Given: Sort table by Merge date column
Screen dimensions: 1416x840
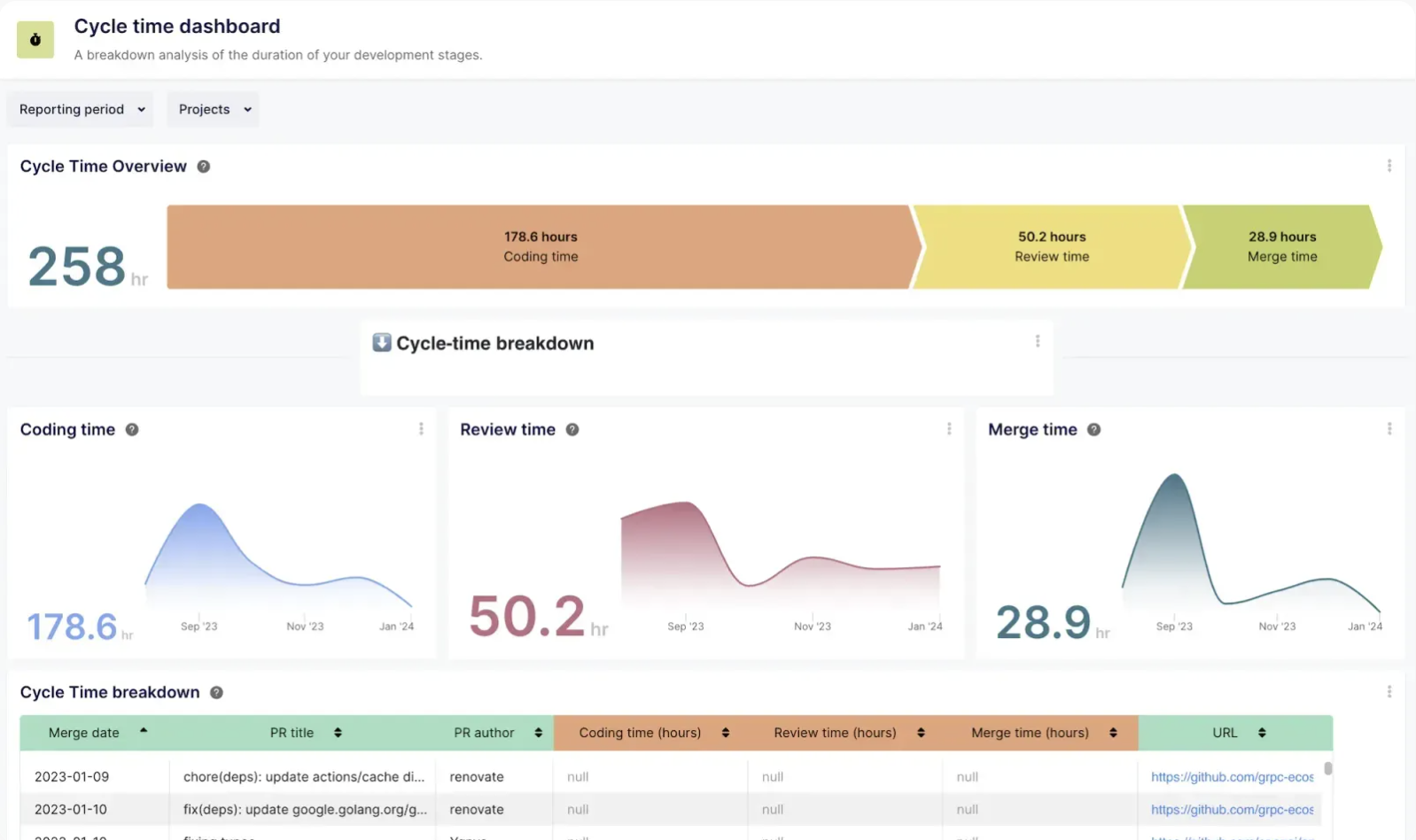Looking at the screenshot, I should (143, 732).
